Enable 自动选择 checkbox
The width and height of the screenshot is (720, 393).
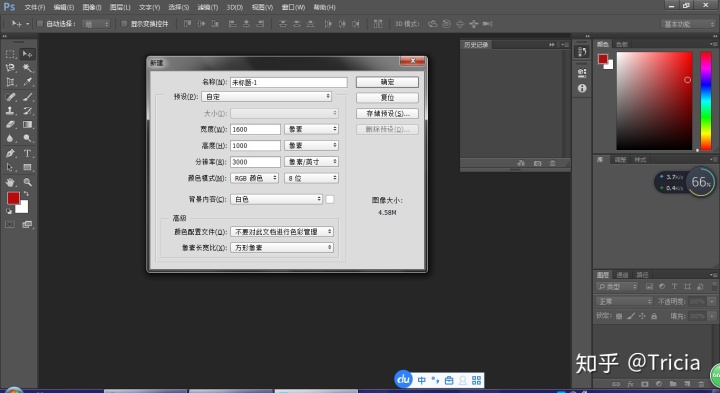[40, 24]
